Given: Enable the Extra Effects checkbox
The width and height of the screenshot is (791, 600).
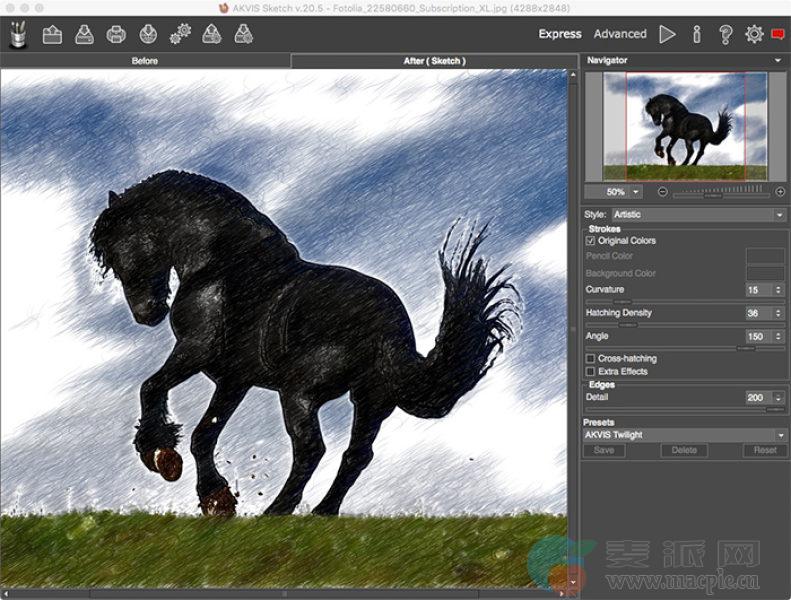Looking at the screenshot, I should tap(591, 371).
